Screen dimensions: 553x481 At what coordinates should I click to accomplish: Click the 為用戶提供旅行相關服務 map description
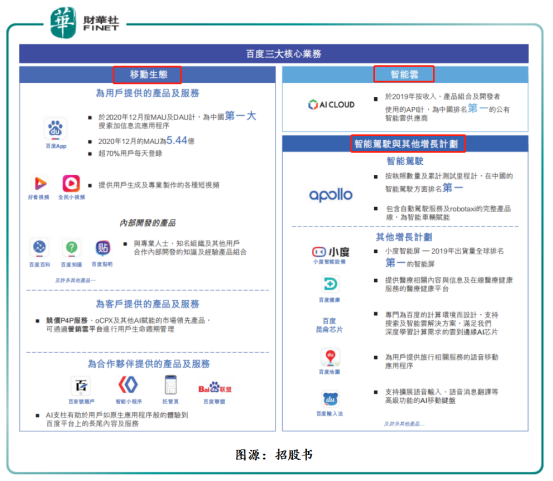(442, 361)
